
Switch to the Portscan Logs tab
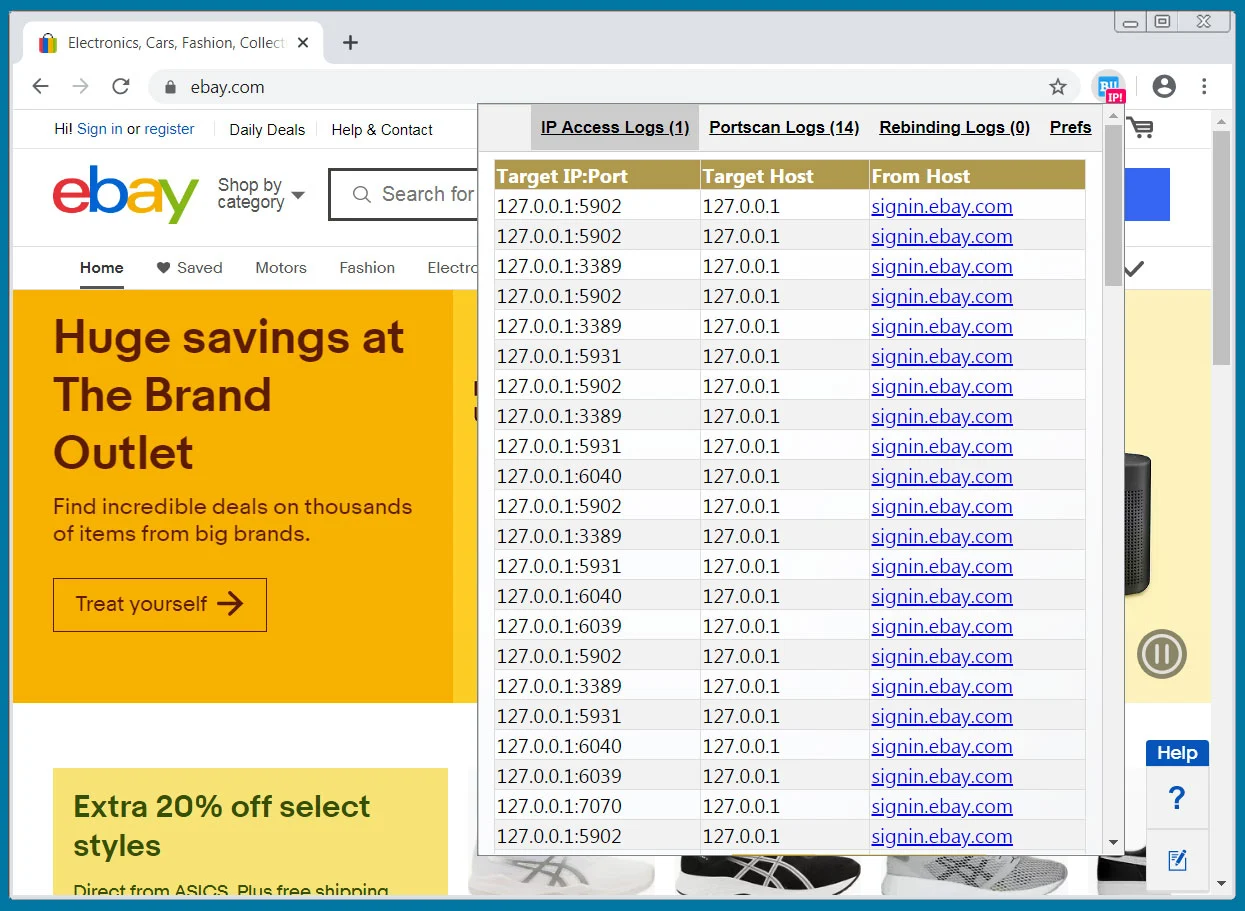pyautogui.click(x=783, y=127)
